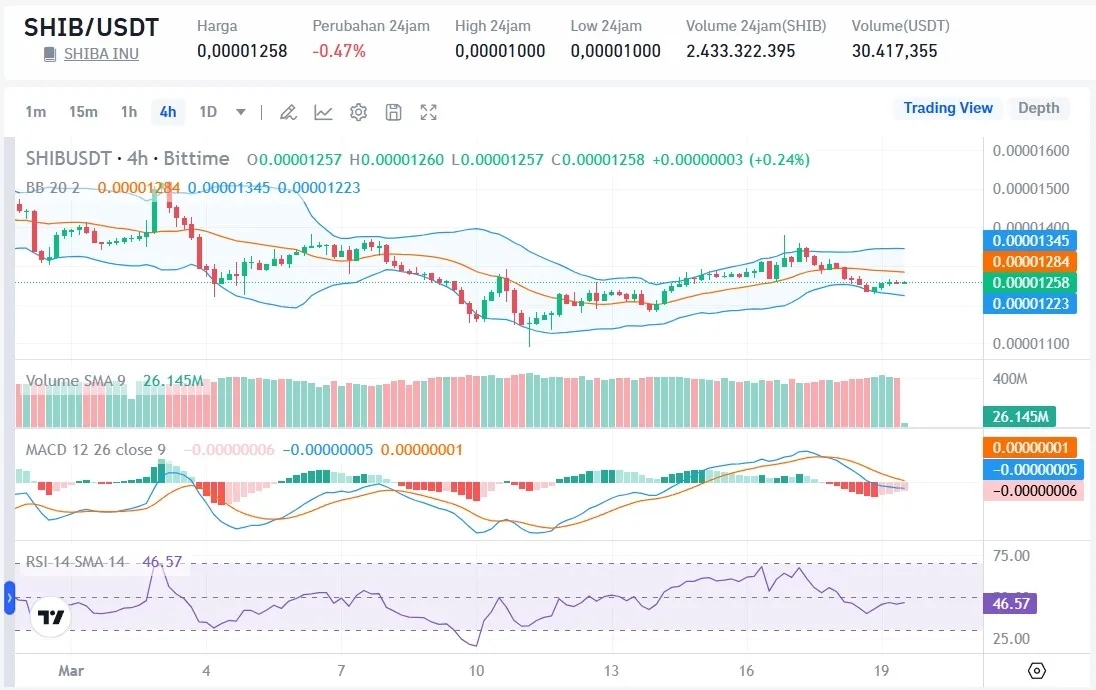Viewport: 1096px width, 690px height.
Task: Click the MACD line label −0.00000005
Action: (1034, 469)
